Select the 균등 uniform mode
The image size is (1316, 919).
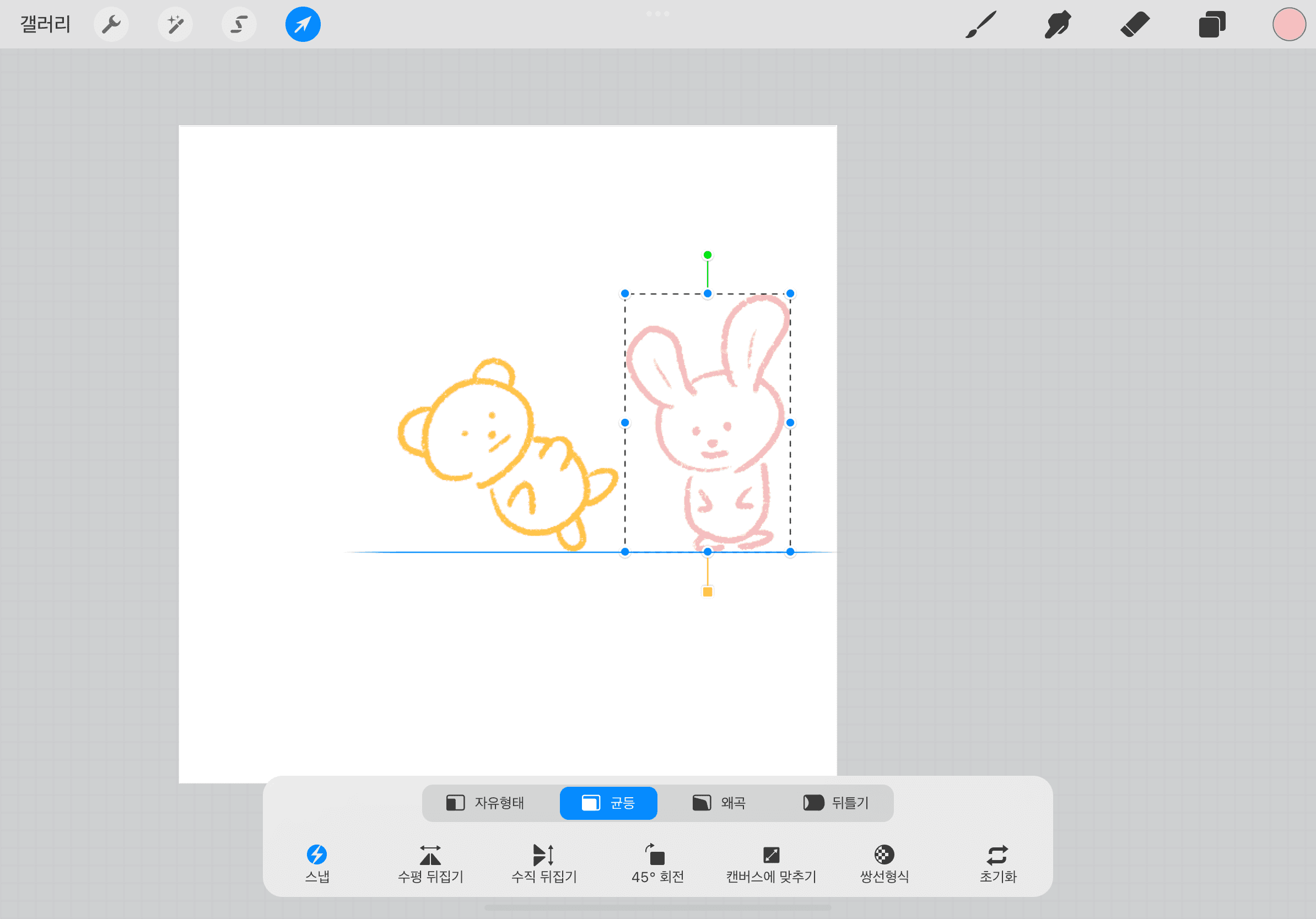tap(608, 803)
